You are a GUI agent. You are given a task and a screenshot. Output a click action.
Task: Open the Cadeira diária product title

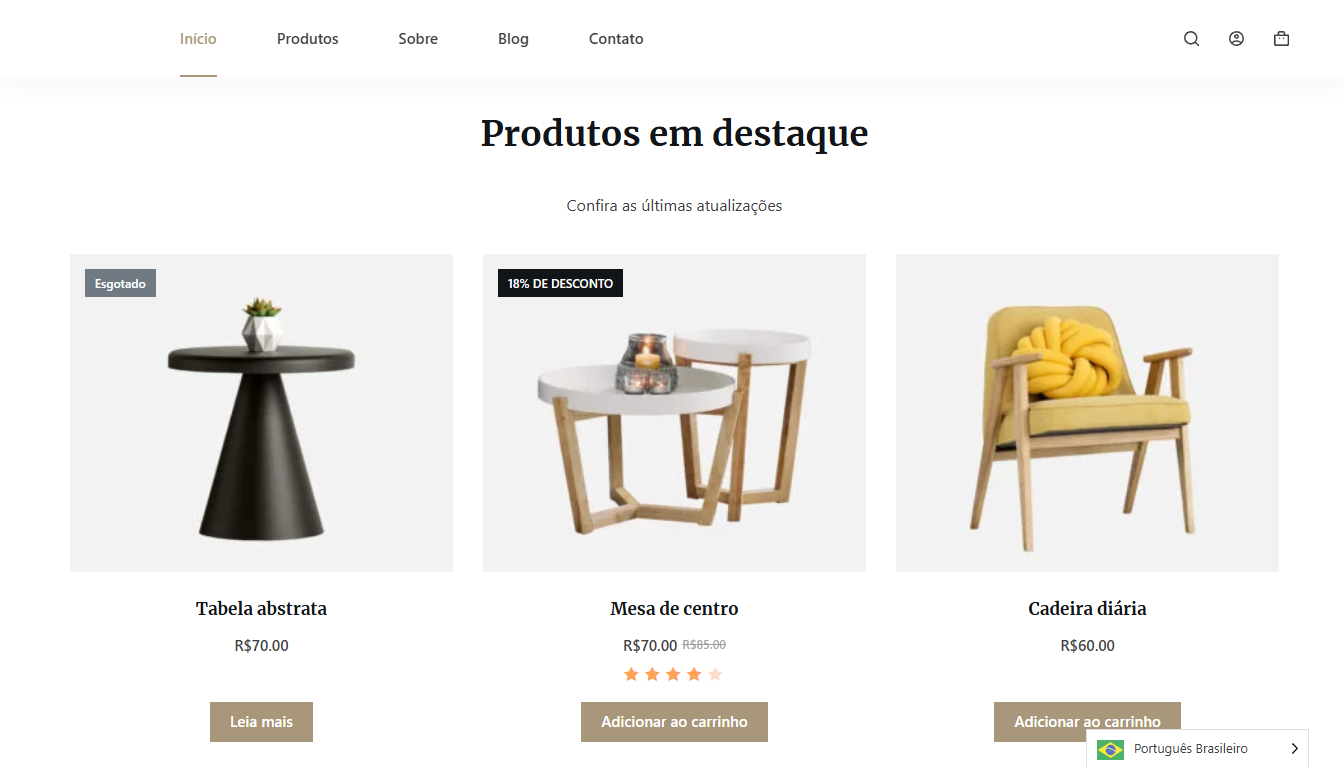pos(1087,608)
